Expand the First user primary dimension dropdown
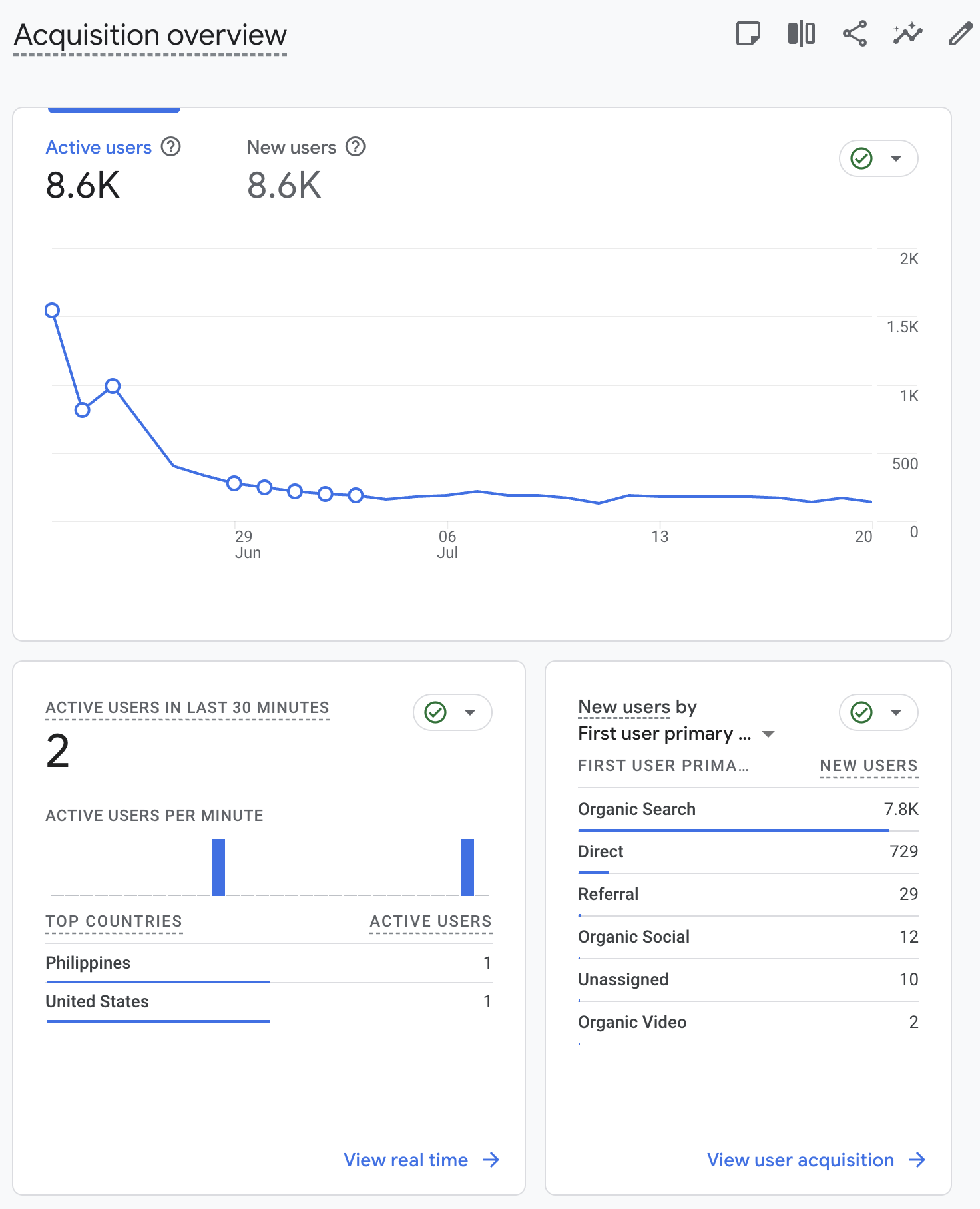The image size is (980, 1209). coord(768,734)
